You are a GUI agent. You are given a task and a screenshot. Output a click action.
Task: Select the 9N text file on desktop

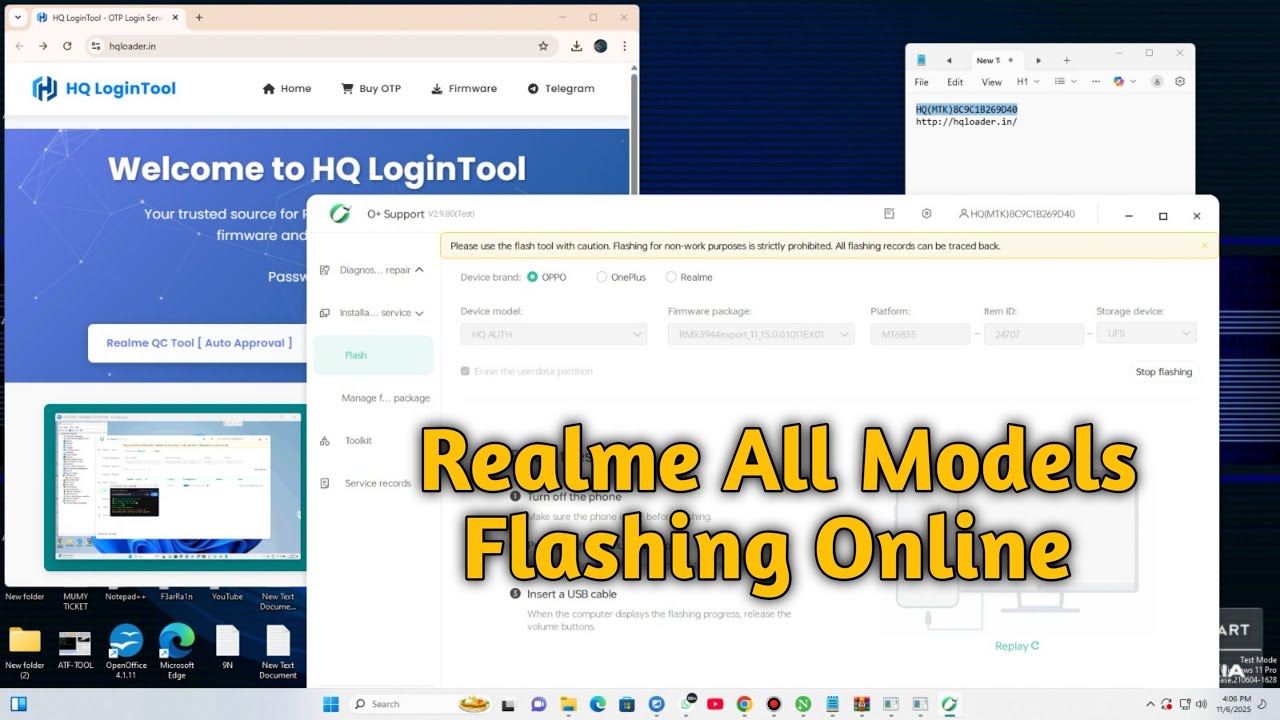point(227,648)
